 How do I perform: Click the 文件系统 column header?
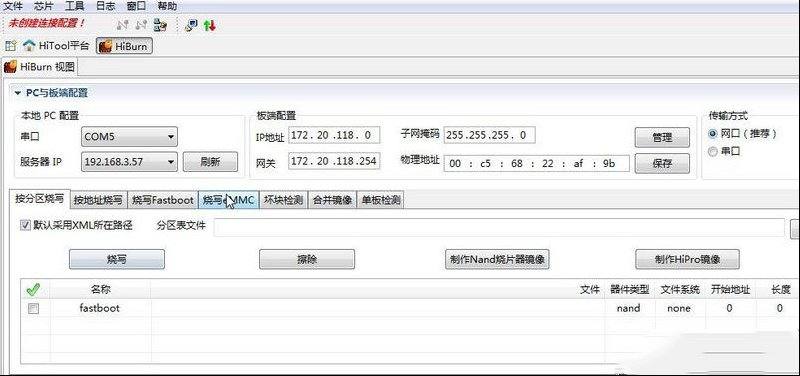point(680,290)
